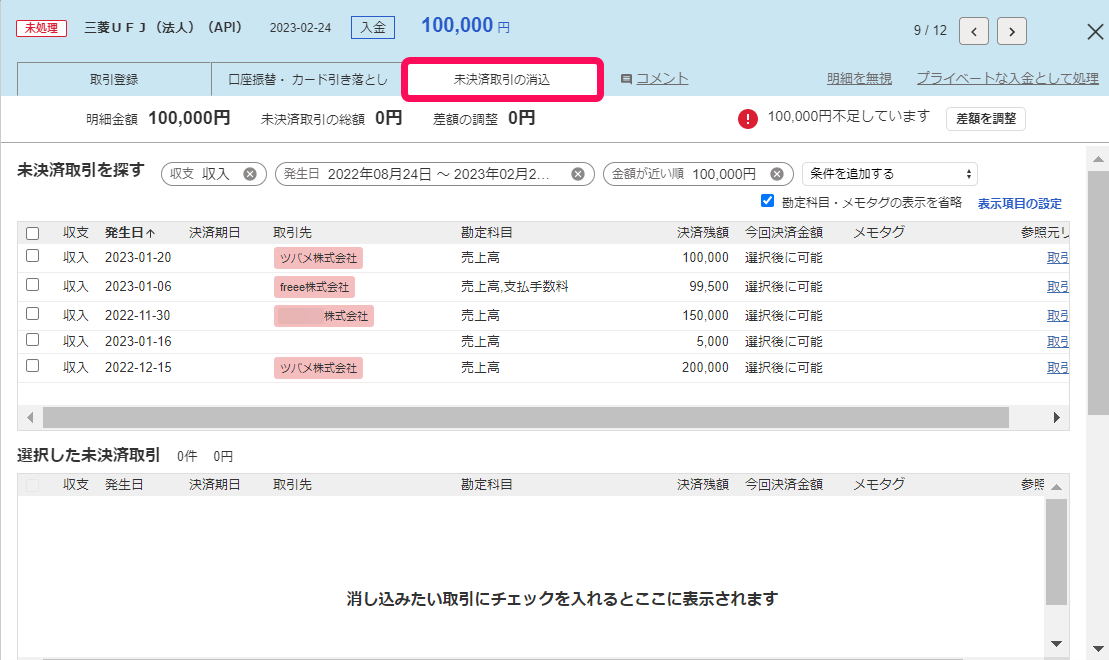
Task: Click the 差額を調整 button
Action: point(986,119)
